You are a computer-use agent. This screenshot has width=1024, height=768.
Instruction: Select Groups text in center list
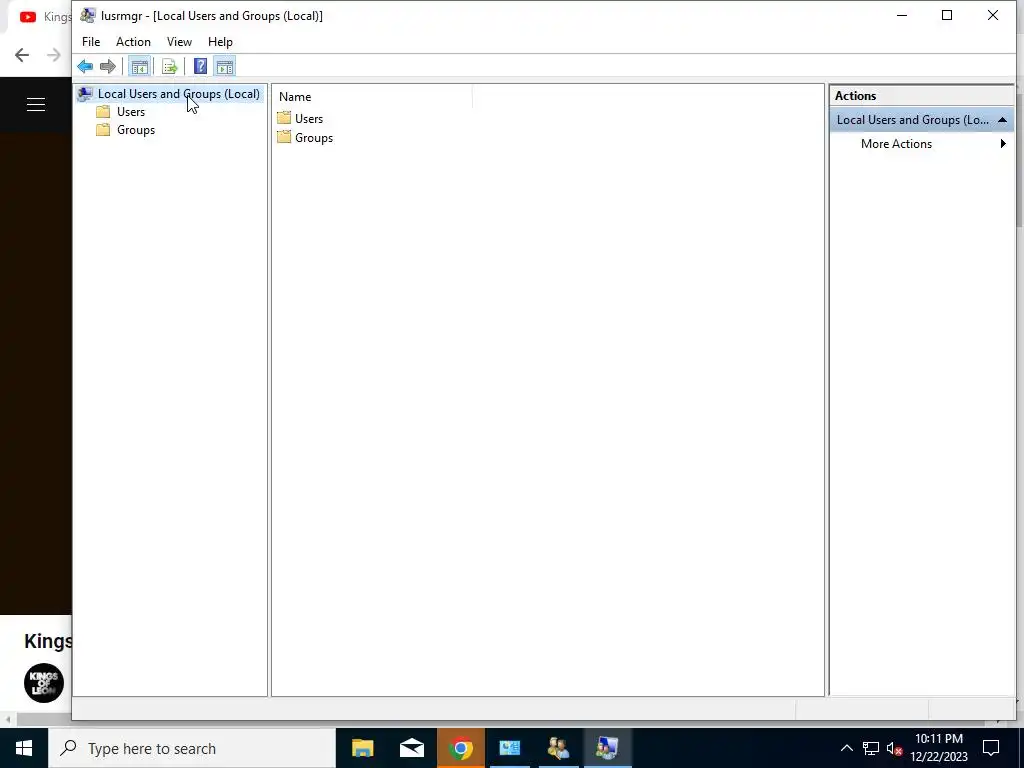pyautogui.click(x=314, y=138)
